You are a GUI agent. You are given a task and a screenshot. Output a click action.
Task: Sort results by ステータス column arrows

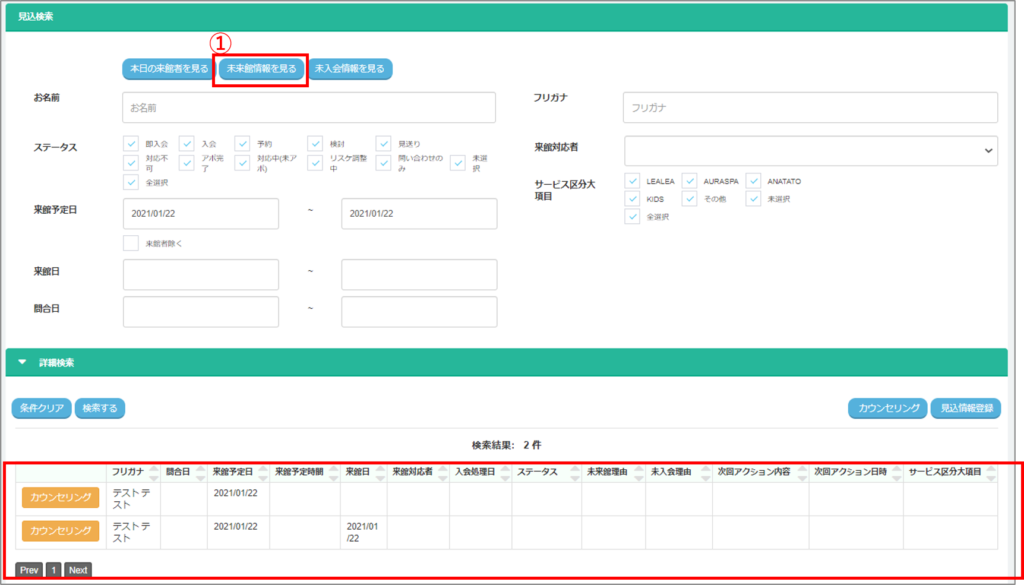tap(573, 472)
